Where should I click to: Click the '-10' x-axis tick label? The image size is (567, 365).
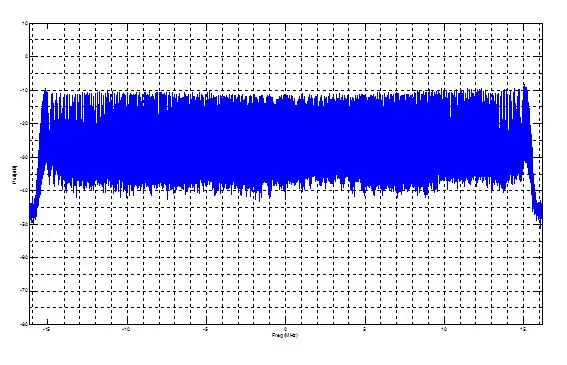coord(126,329)
